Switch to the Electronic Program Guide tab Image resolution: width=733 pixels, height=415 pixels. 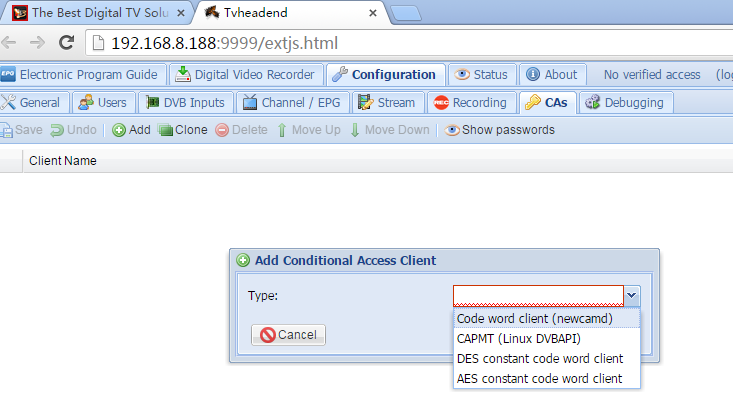(79, 75)
